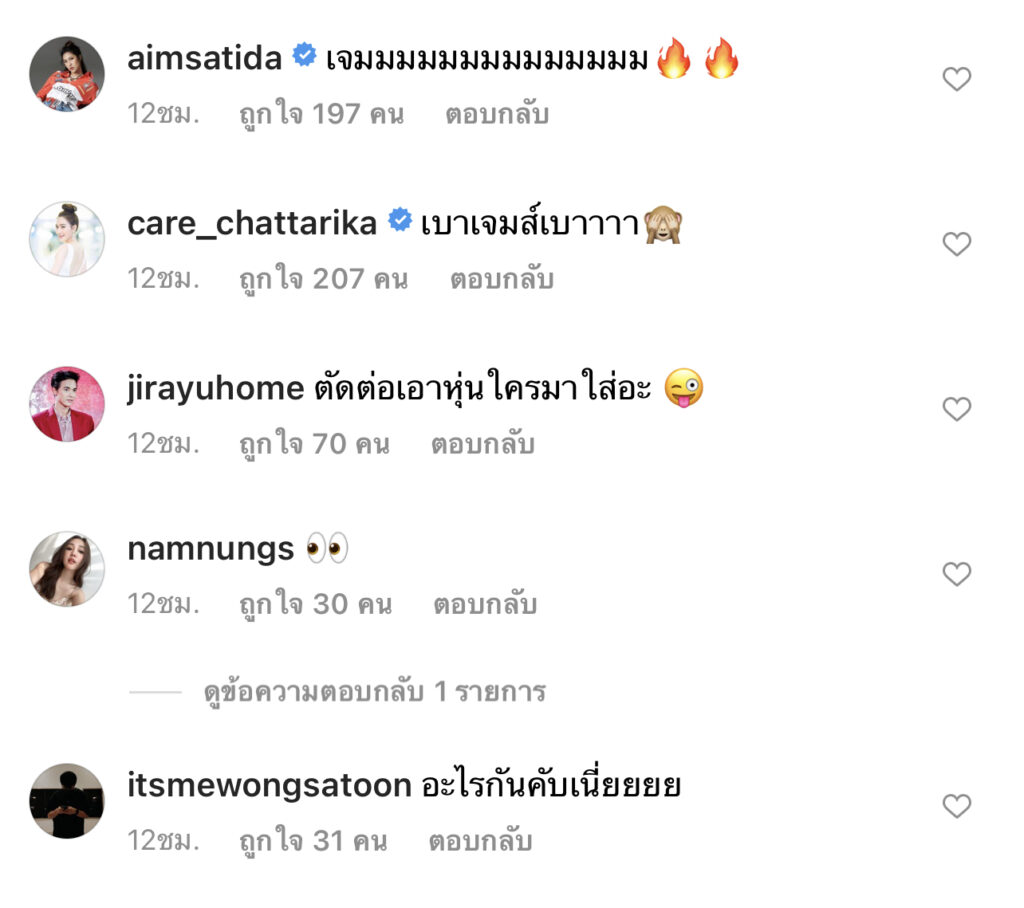The height and width of the screenshot is (908, 1024).
Task: Reply to aimsatida's comment
Action: [497, 114]
